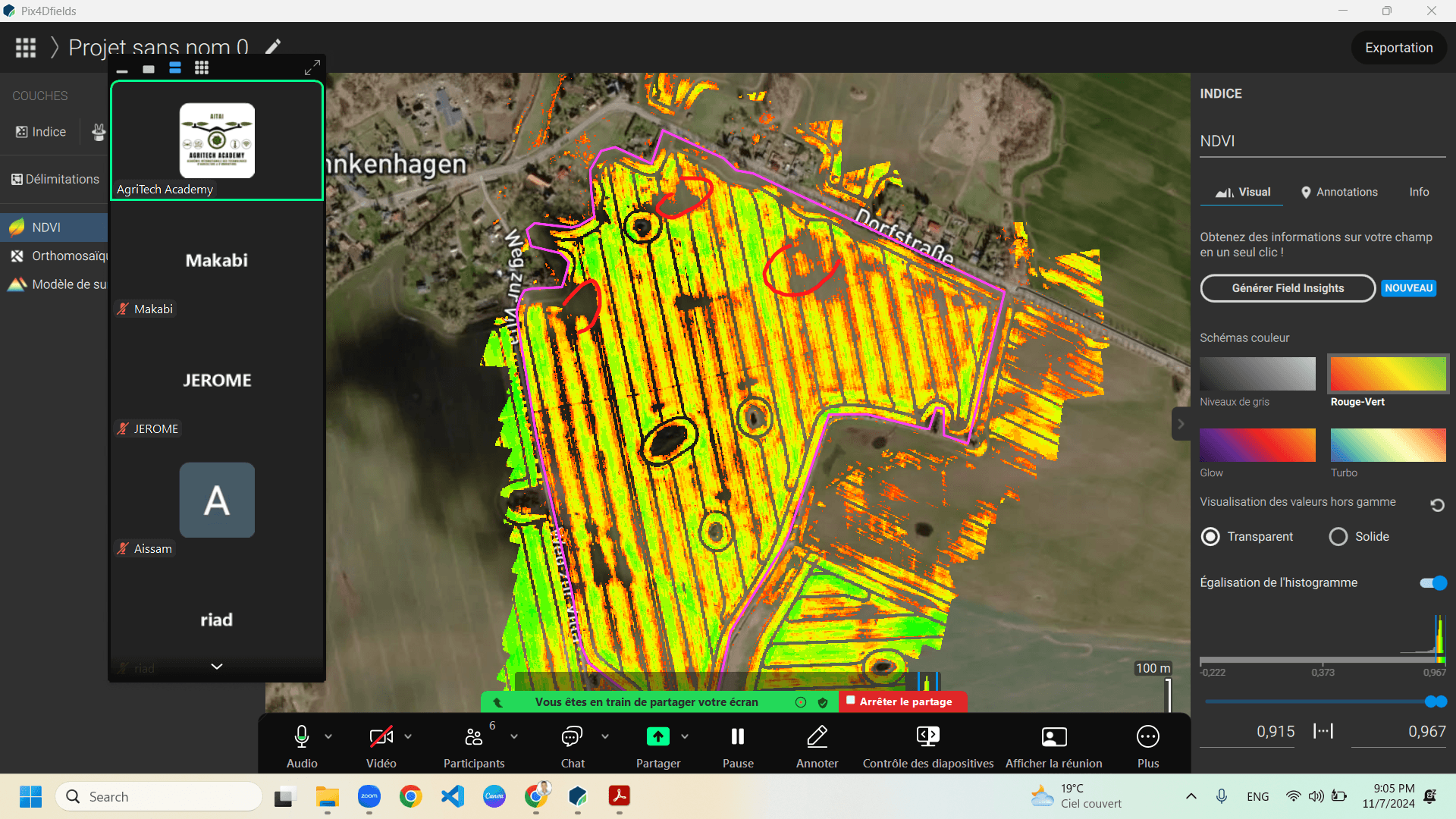Select the Solide radio option
The image size is (1456, 819).
coord(1338,537)
